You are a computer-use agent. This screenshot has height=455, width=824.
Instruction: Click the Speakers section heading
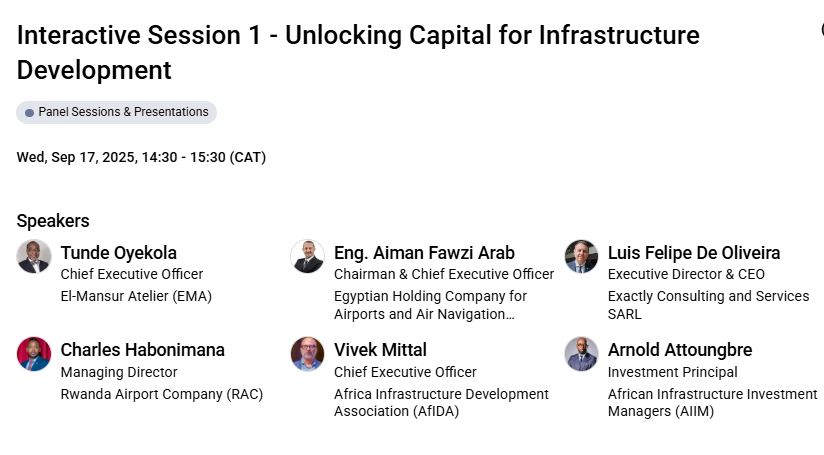coord(53,221)
